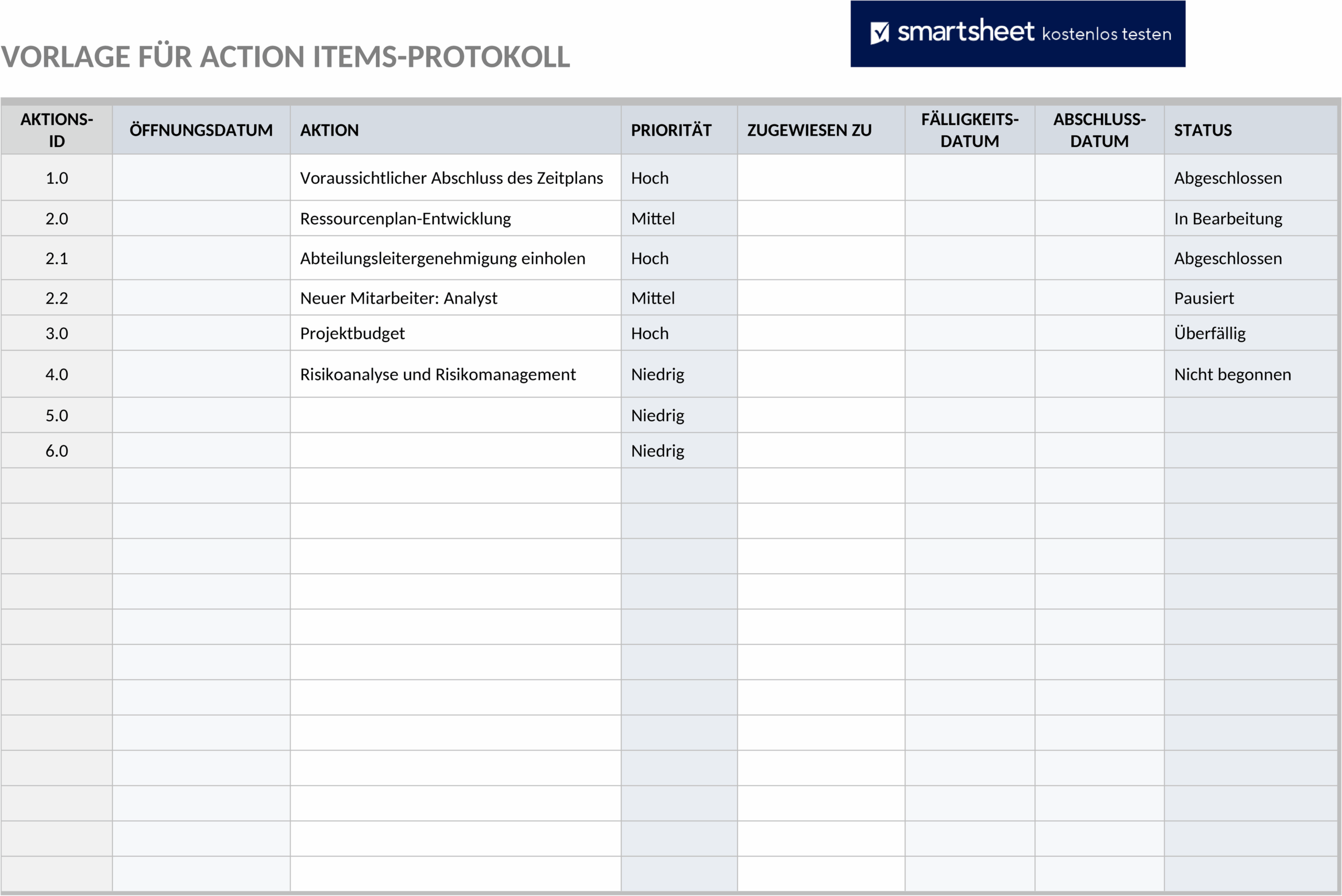Click status In Bearbeitung
Image resolution: width=1342 pixels, height=896 pixels.
[1251, 218]
